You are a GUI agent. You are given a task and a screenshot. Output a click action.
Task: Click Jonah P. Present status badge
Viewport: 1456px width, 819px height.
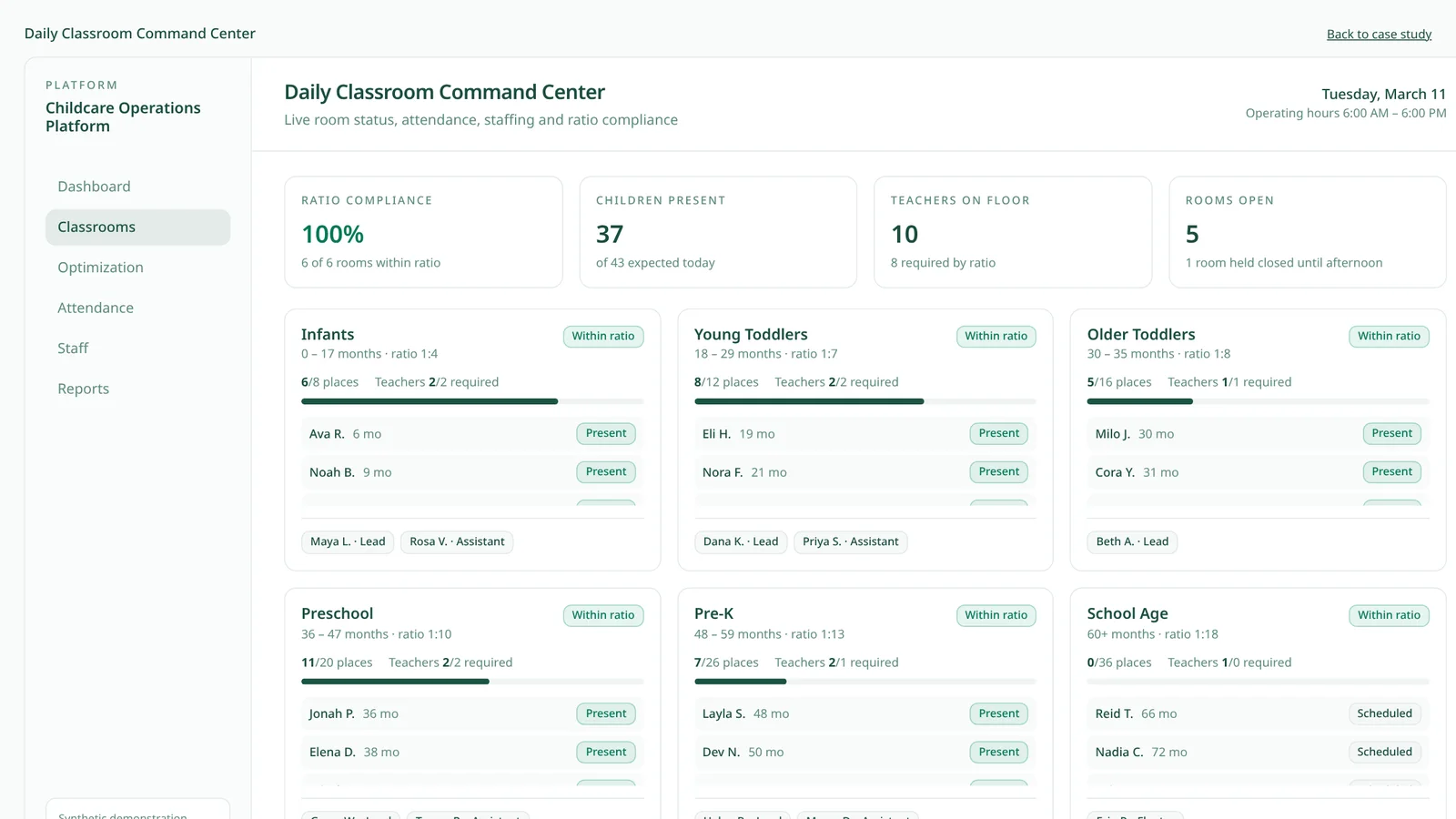click(606, 713)
